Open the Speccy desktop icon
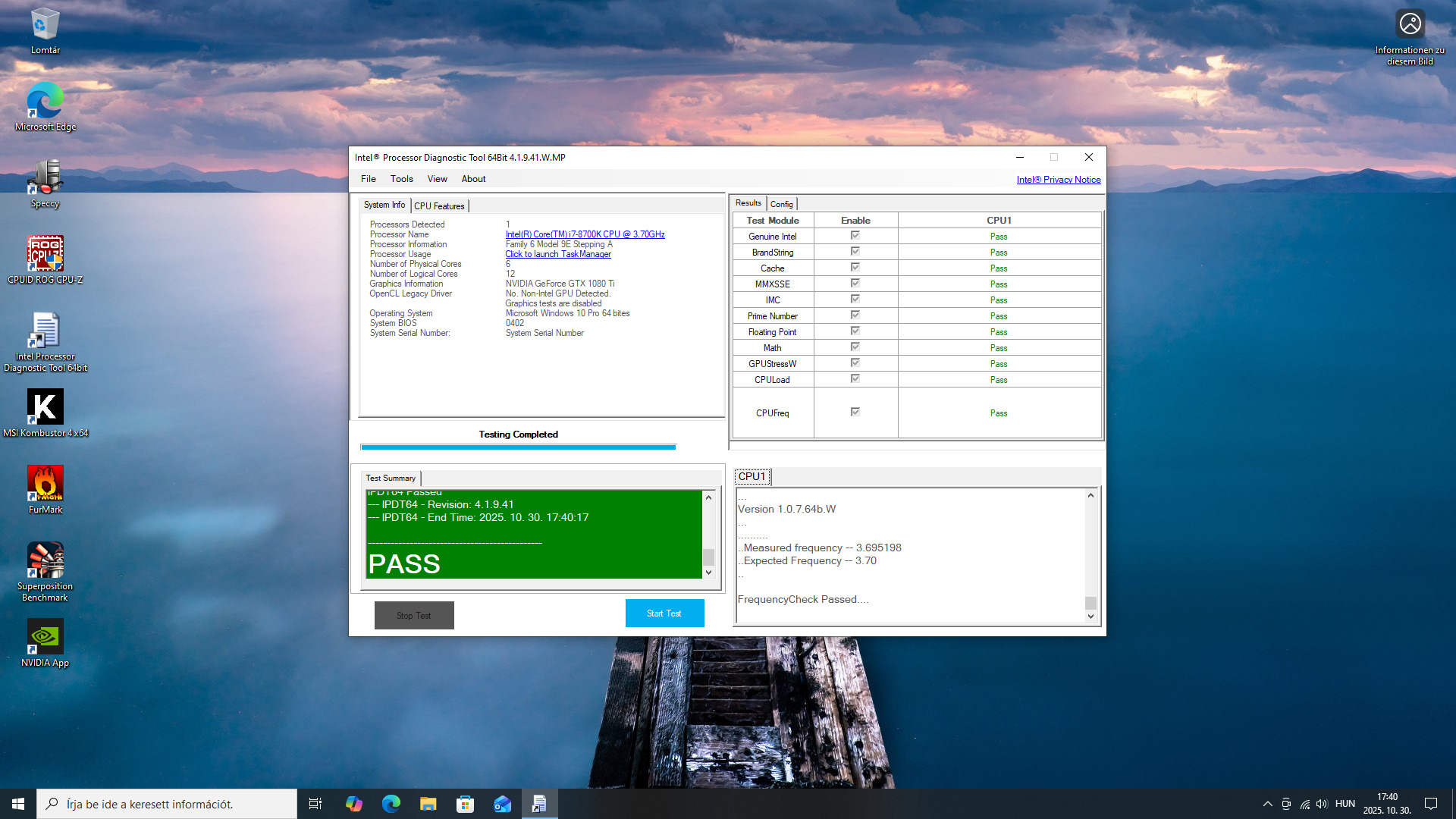1456x819 pixels. pyautogui.click(x=45, y=179)
